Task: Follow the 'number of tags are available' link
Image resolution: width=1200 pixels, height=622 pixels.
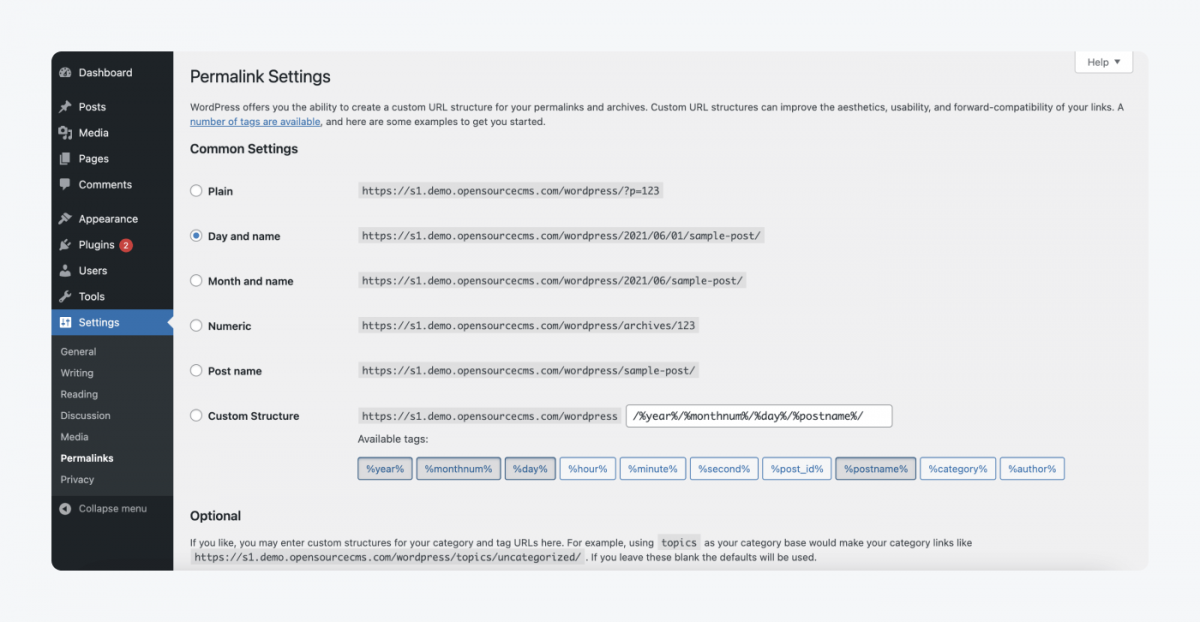Action: (x=256, y=122)
